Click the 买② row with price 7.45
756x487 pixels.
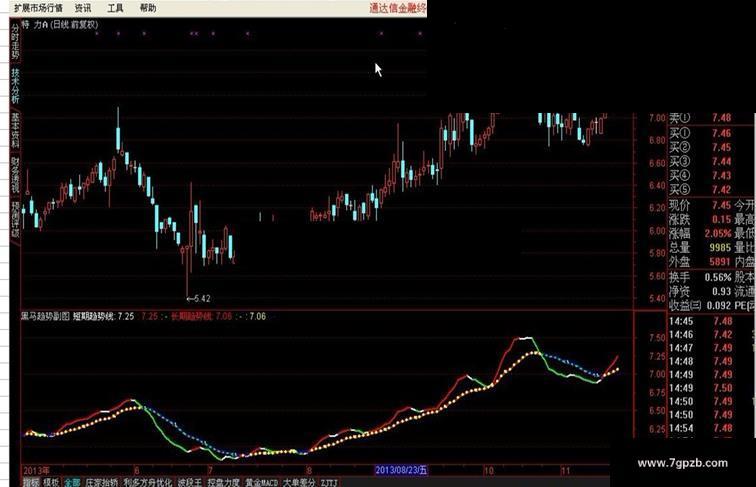pyautogui.click(x=700, y=147)
